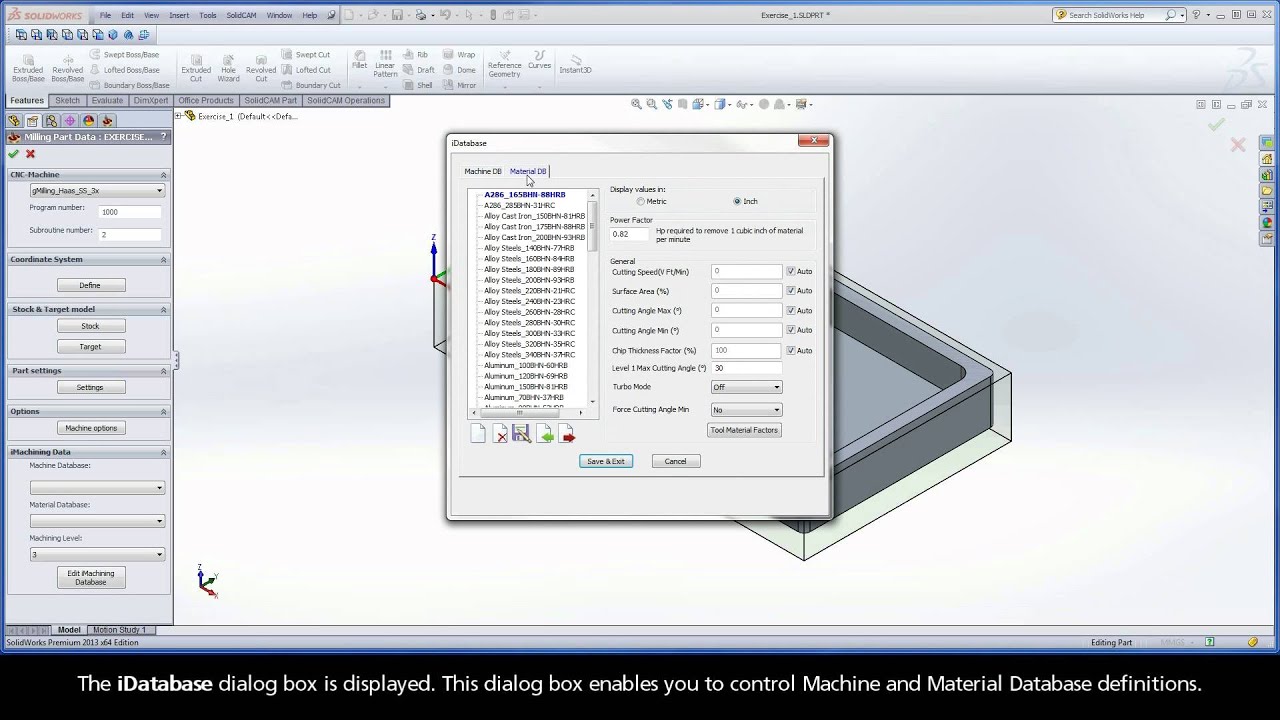Click the Edit iMachining Database button

pos(91,578)
